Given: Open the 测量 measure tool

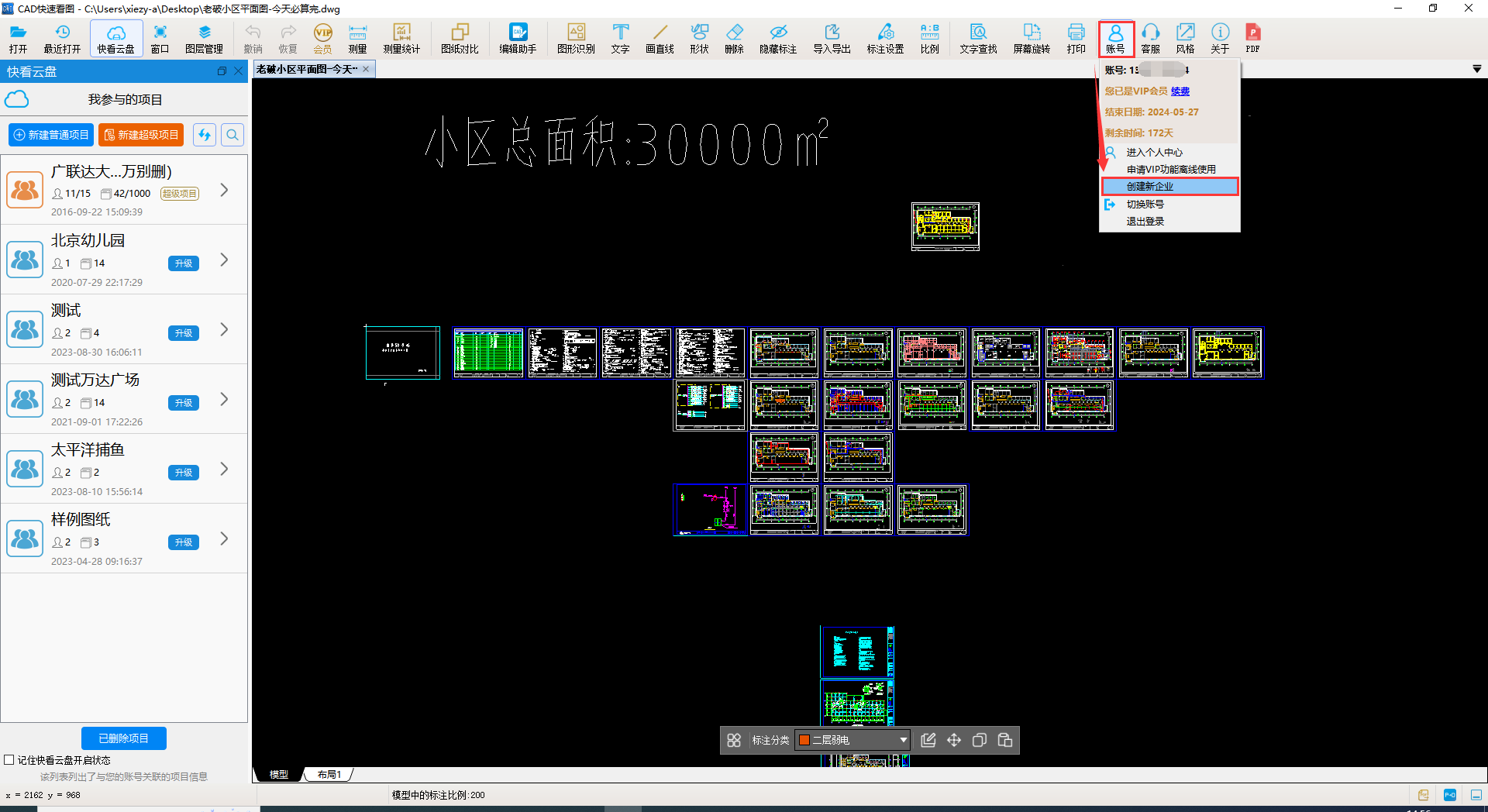Looking at the screenshot, I should (x=357, y=38).
